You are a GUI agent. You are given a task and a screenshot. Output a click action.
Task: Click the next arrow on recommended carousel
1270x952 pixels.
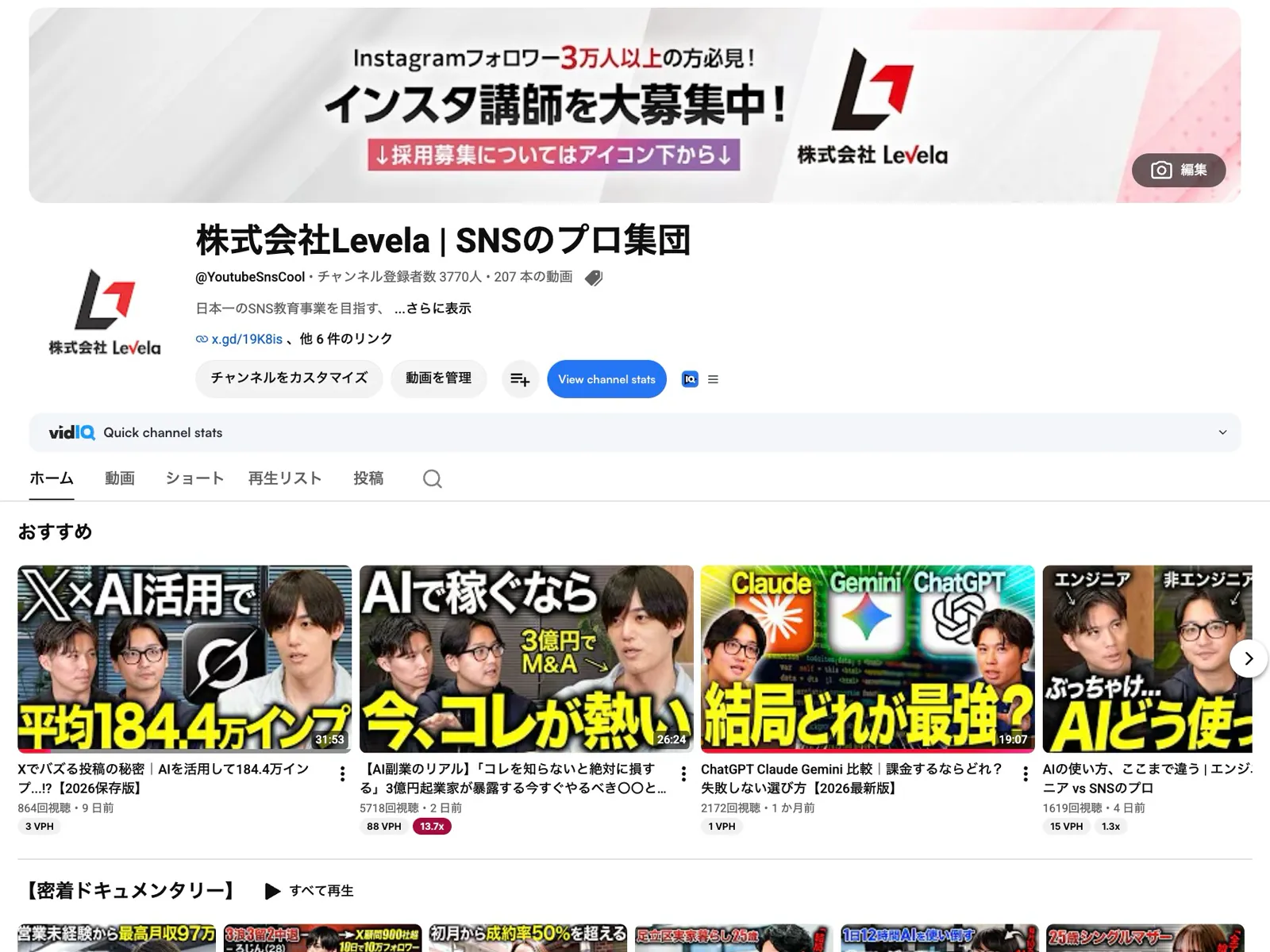pyautogui.click(x=1249, y=658)
